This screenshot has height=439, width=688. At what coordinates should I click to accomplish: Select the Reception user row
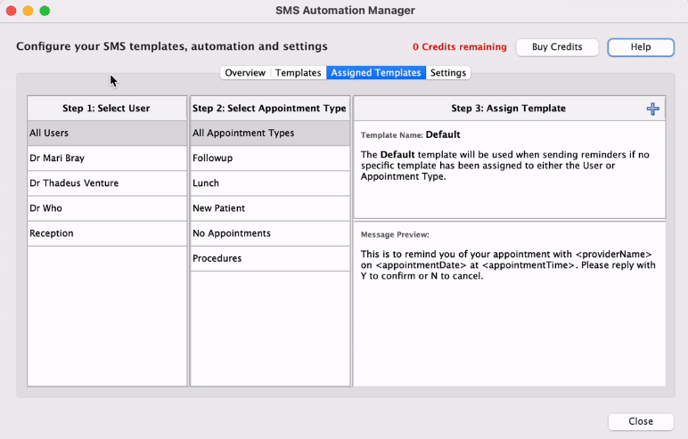pos(107,233)
